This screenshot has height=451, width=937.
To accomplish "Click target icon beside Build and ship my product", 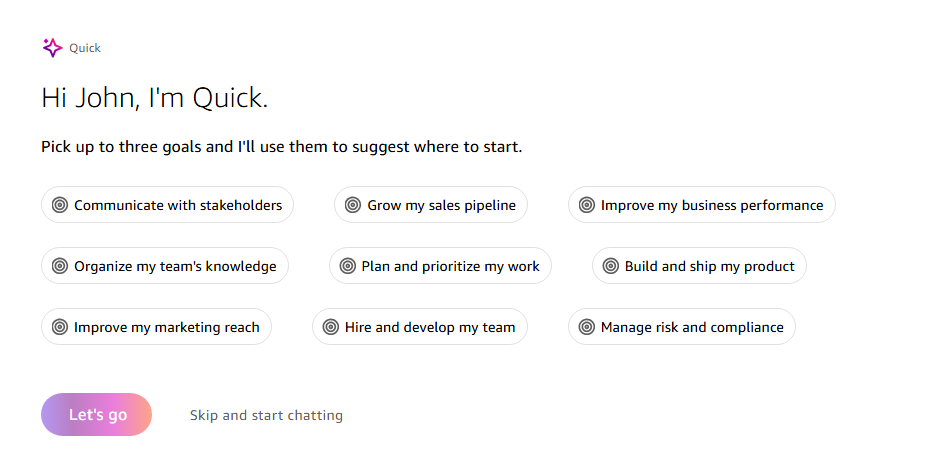I will pos(611,266).
